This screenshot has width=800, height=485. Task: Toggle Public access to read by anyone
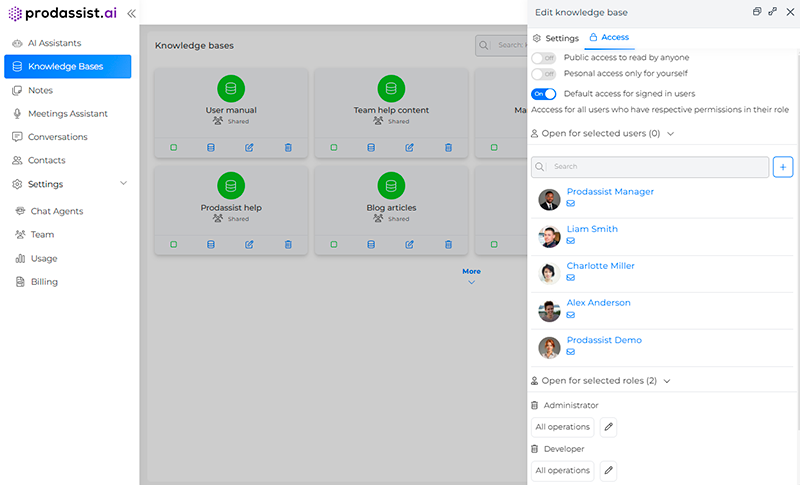tap(544, 58)
